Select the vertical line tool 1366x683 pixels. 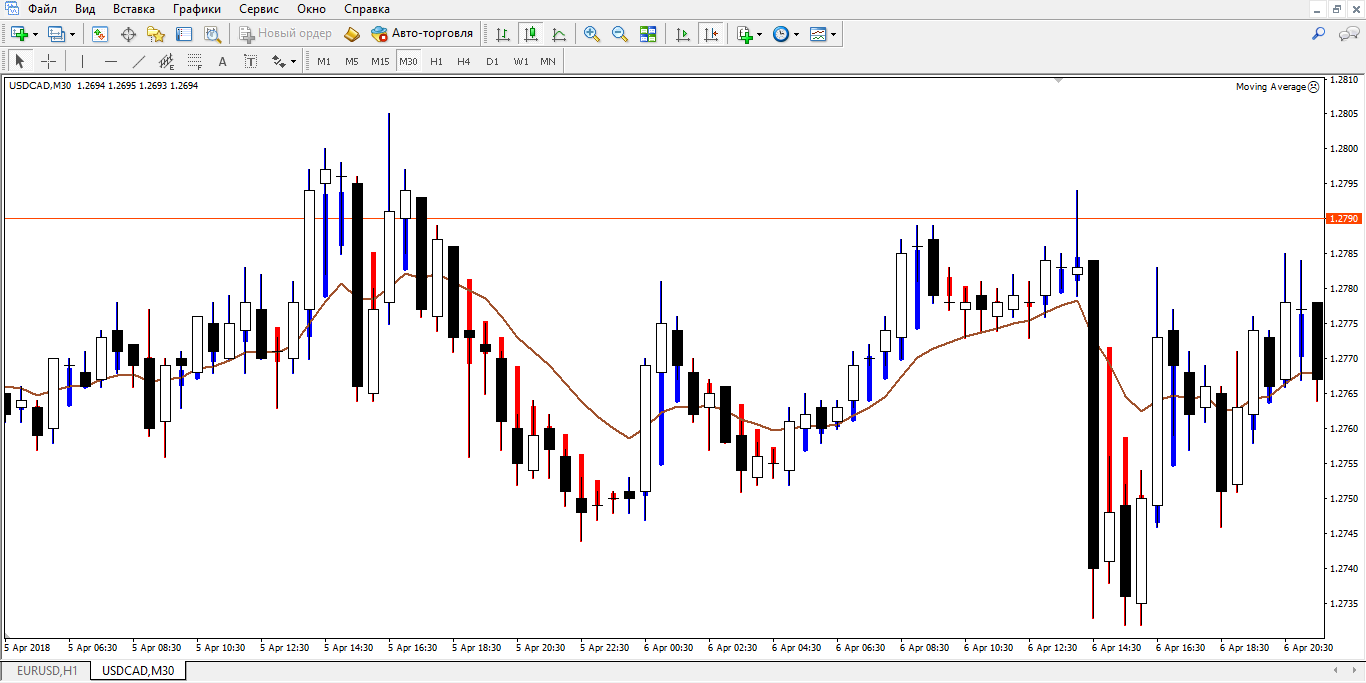(82, 61)
